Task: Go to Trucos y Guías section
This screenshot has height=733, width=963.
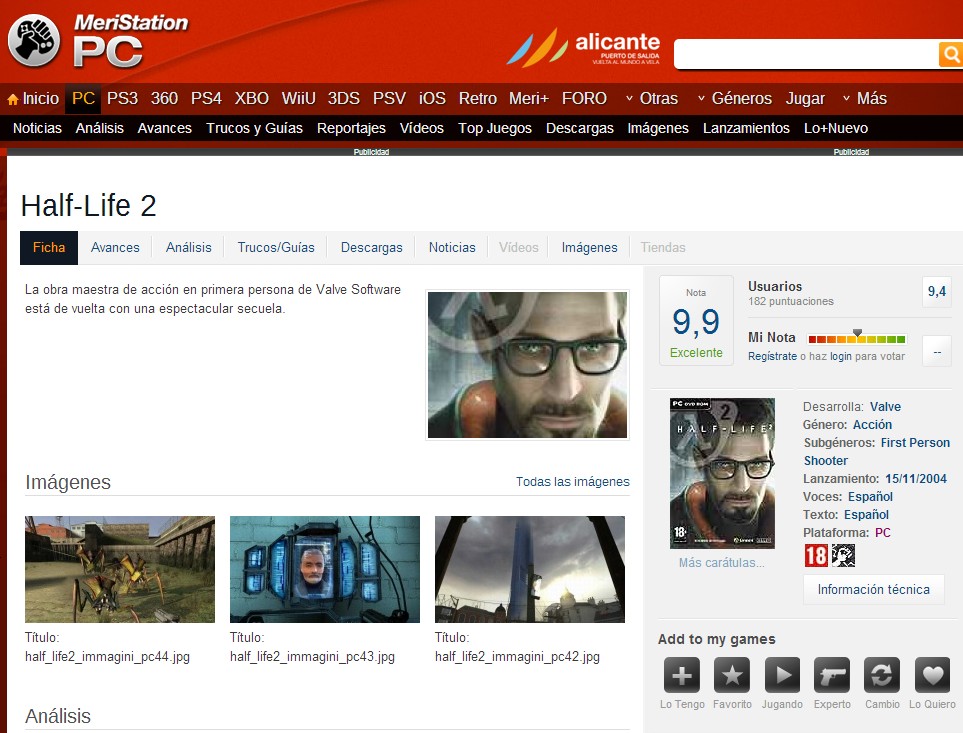Action: tap(254, 128)
